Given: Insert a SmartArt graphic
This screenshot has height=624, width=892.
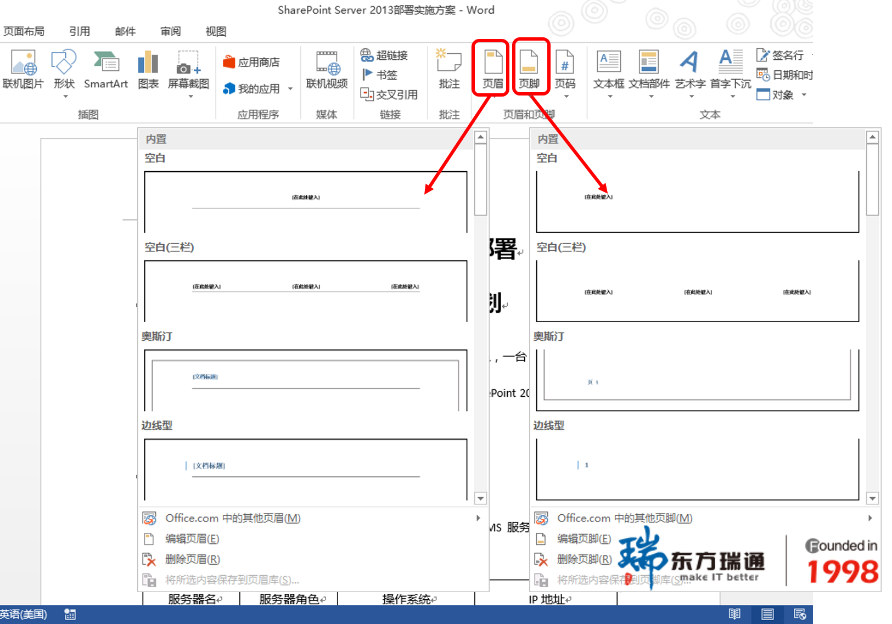Looking at the screenshot, I should pyautogui.click(x=106, y=69).
